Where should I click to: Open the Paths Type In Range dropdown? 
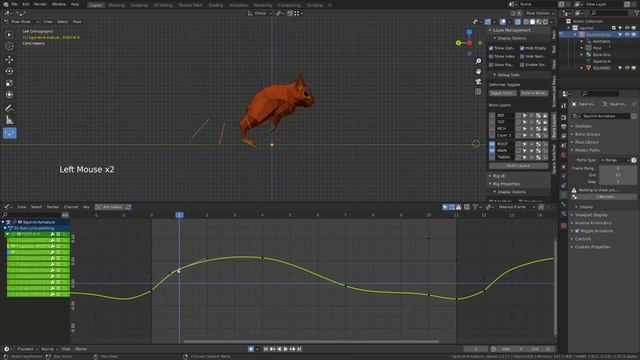pyautogui.click(x=615, y=160)
